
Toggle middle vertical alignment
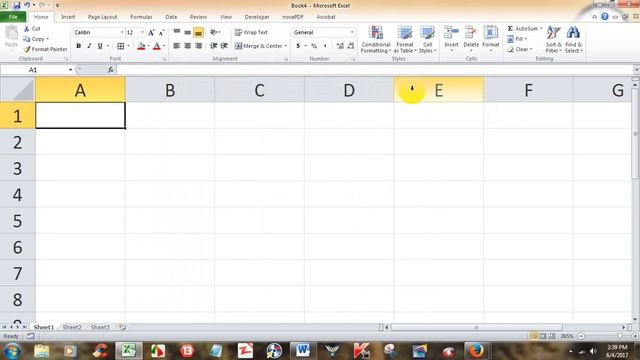(x=187, y=32)
